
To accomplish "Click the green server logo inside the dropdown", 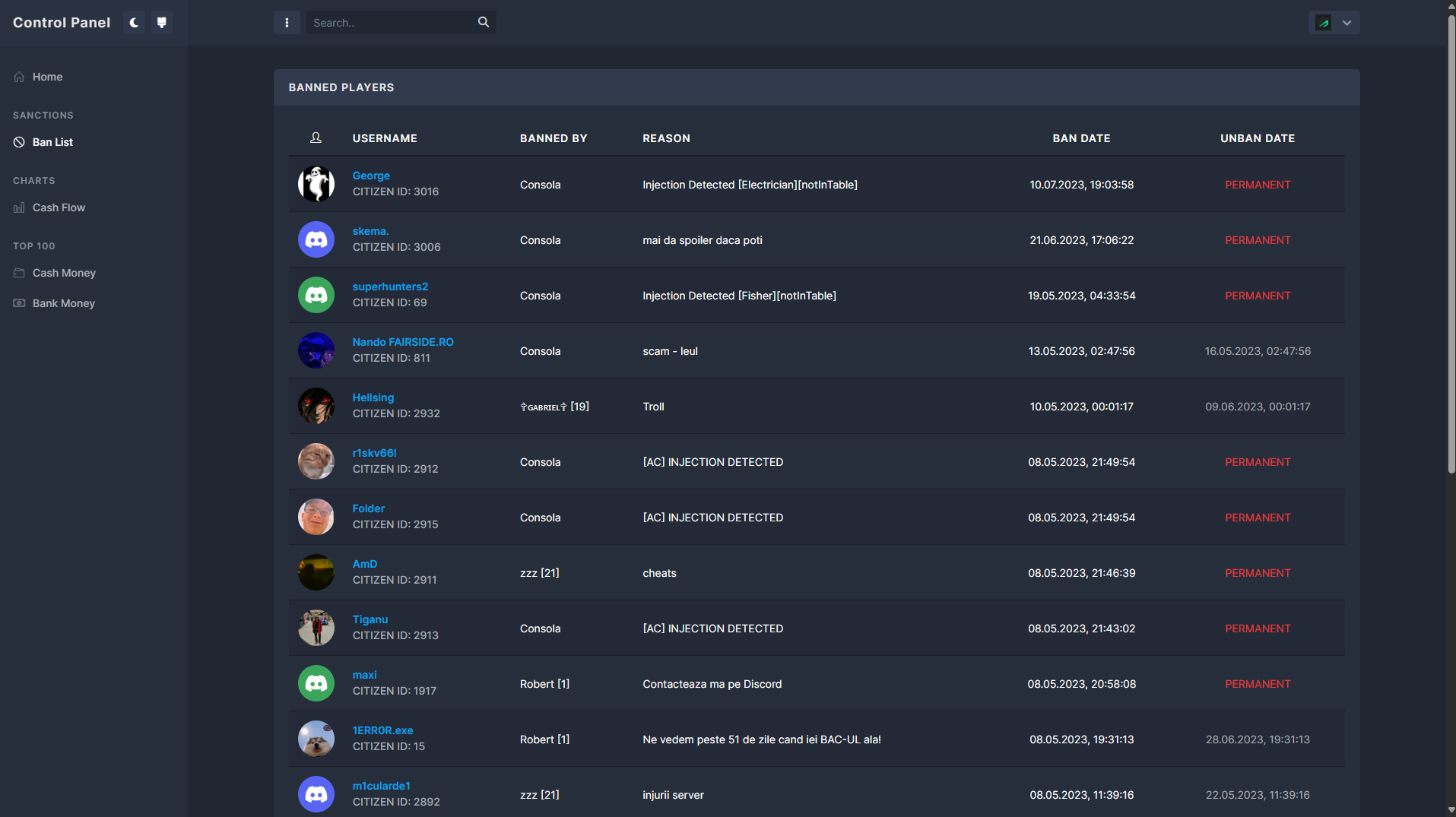I will pos(1324,22).
